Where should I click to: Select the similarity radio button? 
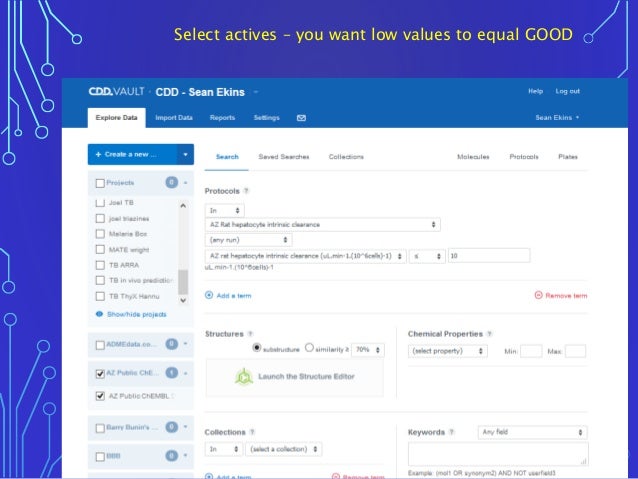point(309,348)
